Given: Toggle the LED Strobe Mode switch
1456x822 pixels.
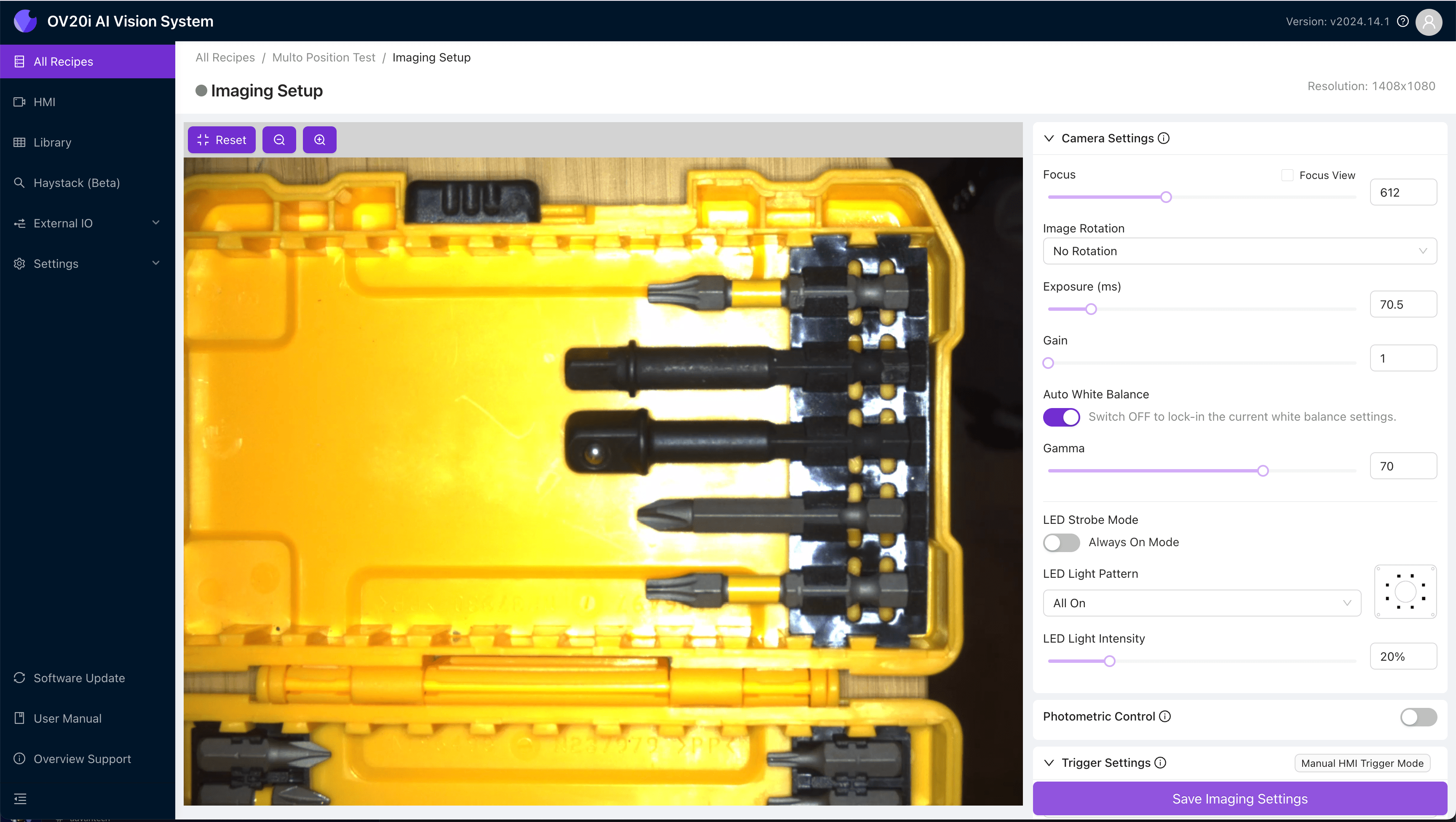Looking at the screenshot, I should pos(1061,542).
